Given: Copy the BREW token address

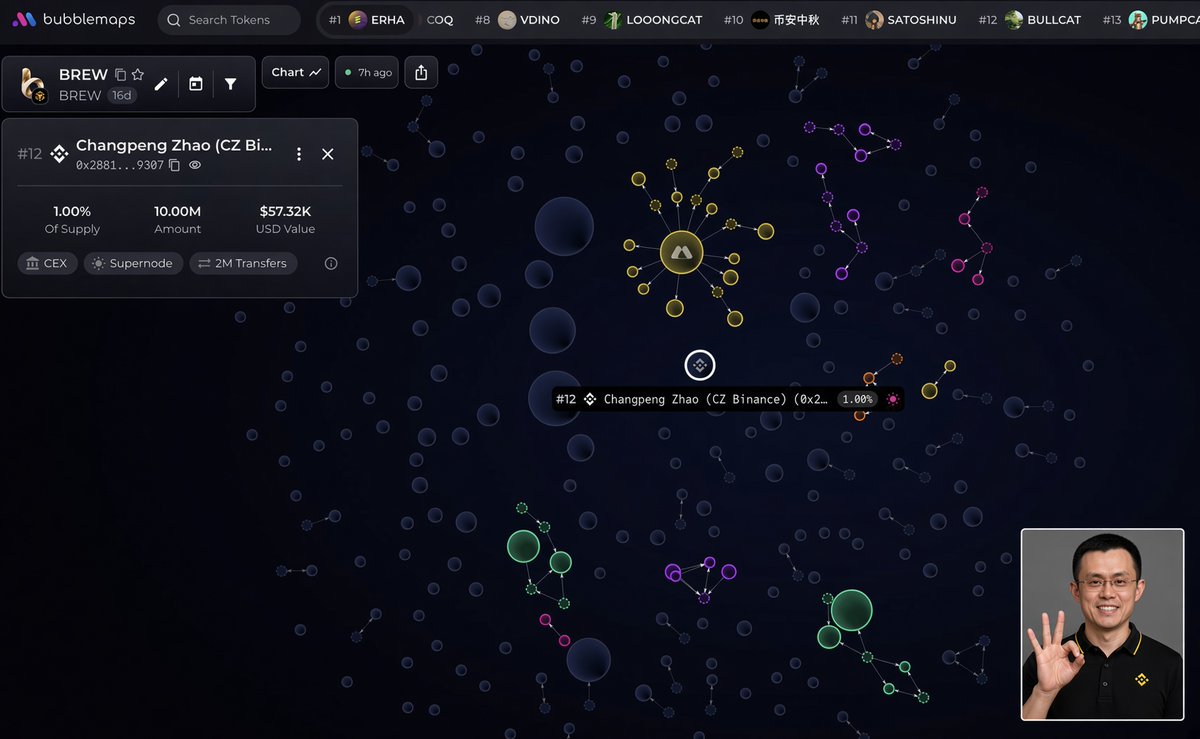Looking at the screenshot, I should pyautogui.click(x=120, y=75).
